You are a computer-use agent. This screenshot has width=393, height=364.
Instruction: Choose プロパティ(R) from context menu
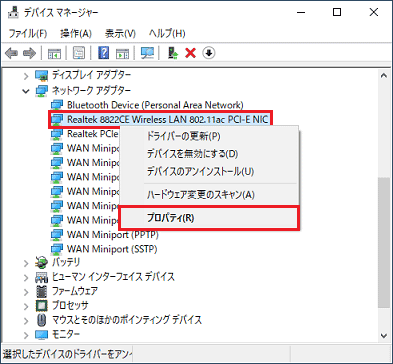click(x=209, y=218)
